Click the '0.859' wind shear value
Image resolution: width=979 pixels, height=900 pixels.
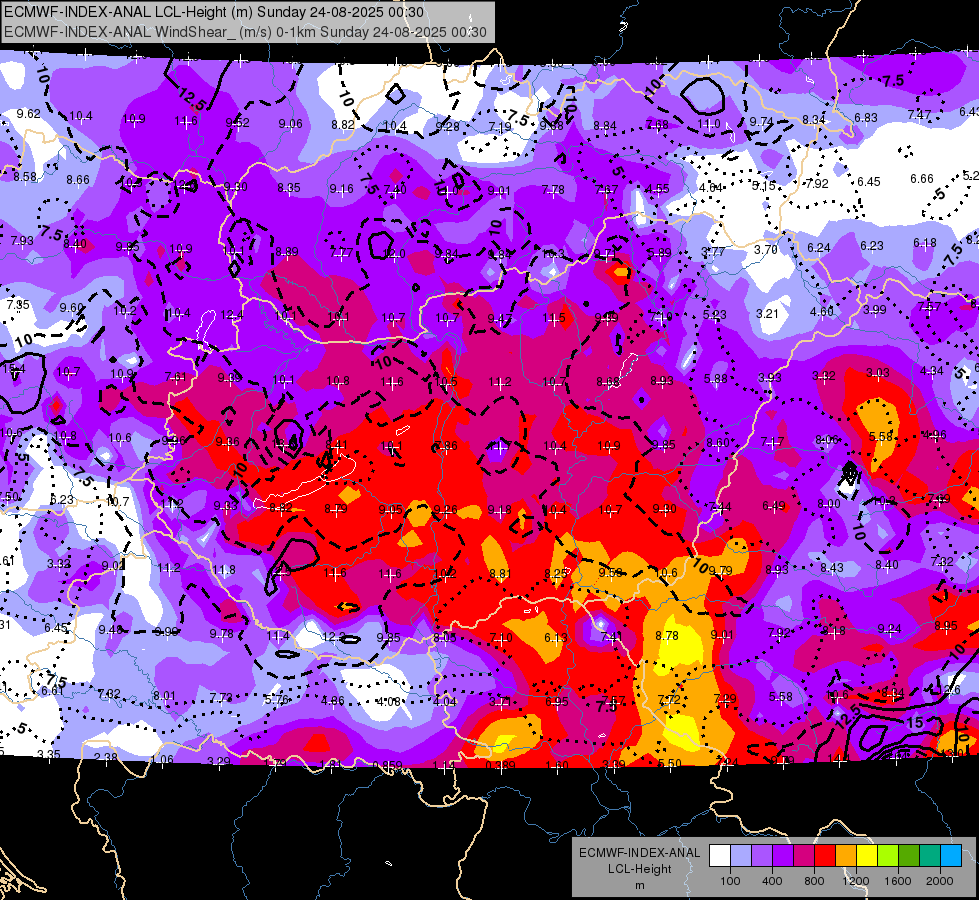(x=387, y=765)
